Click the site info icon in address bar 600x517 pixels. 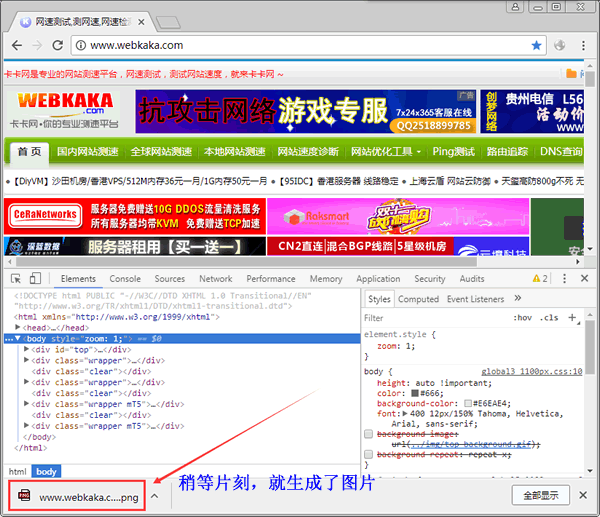(81, 46)
